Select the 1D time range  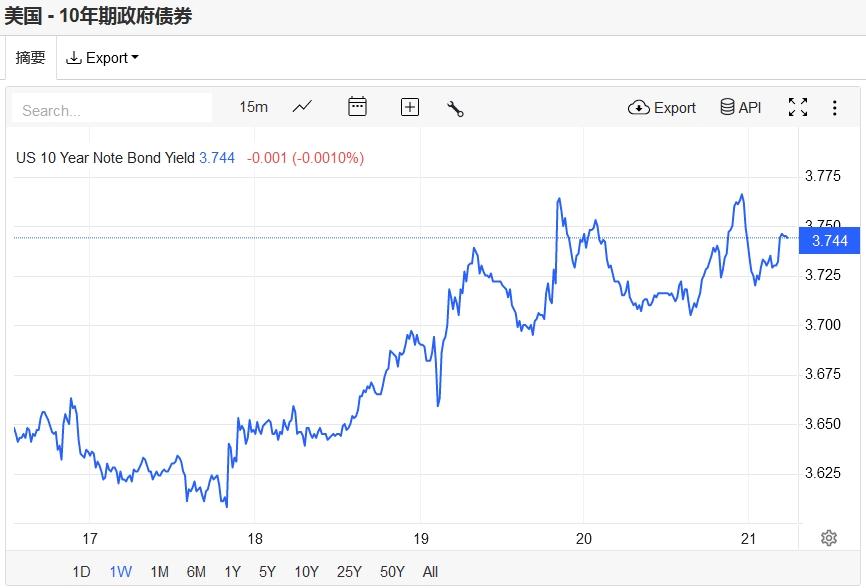tap(81, 572)
